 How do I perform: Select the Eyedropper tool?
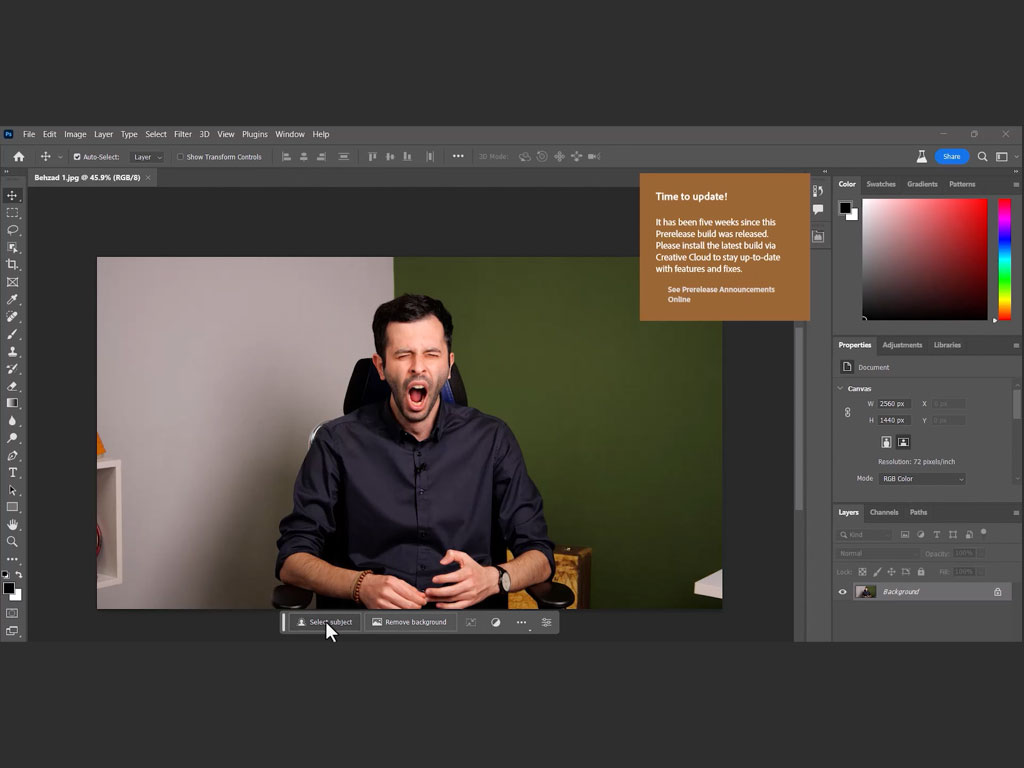click(x=12, y=299)
